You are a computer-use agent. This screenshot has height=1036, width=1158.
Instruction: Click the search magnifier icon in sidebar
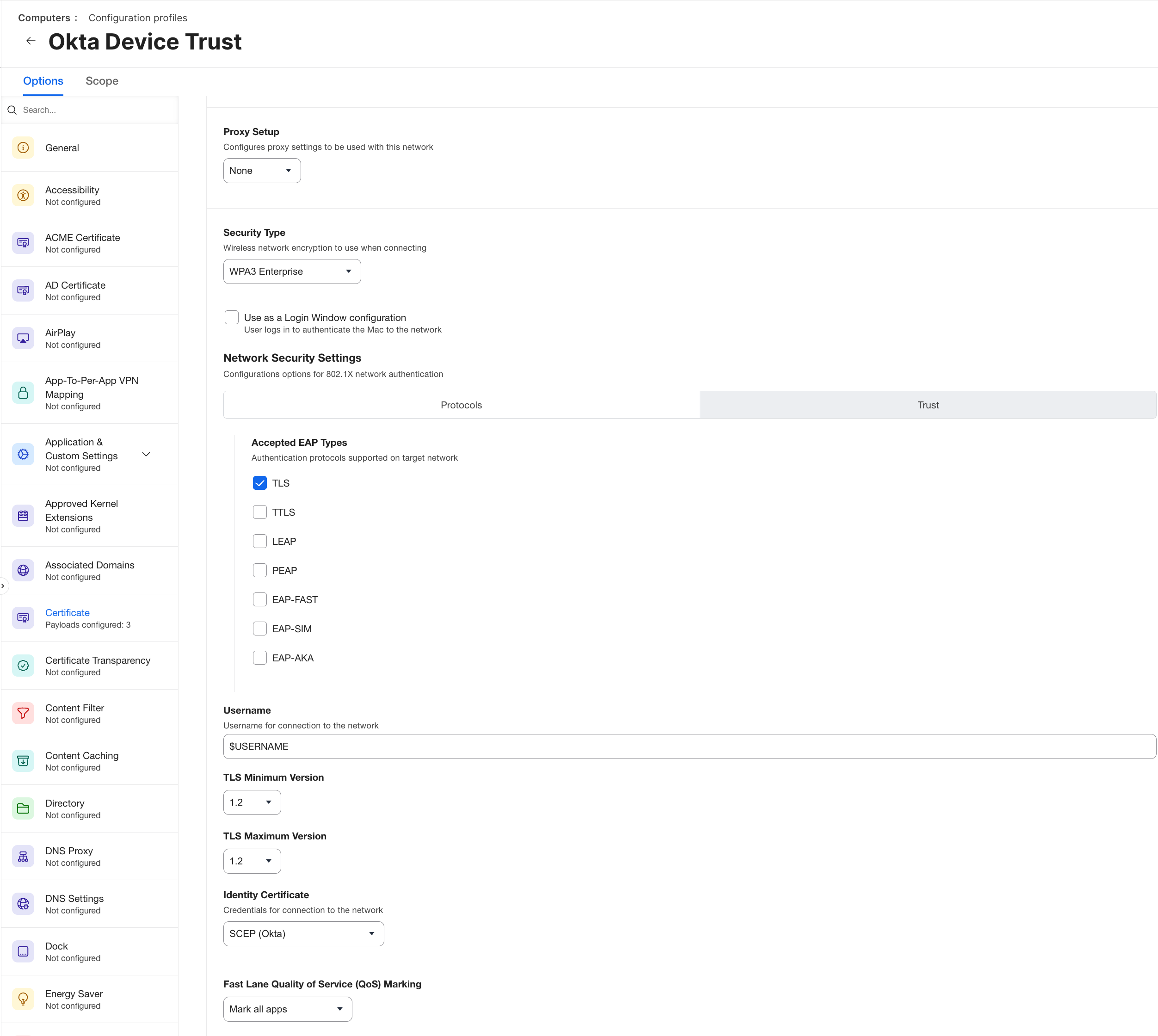pos(12,110)
